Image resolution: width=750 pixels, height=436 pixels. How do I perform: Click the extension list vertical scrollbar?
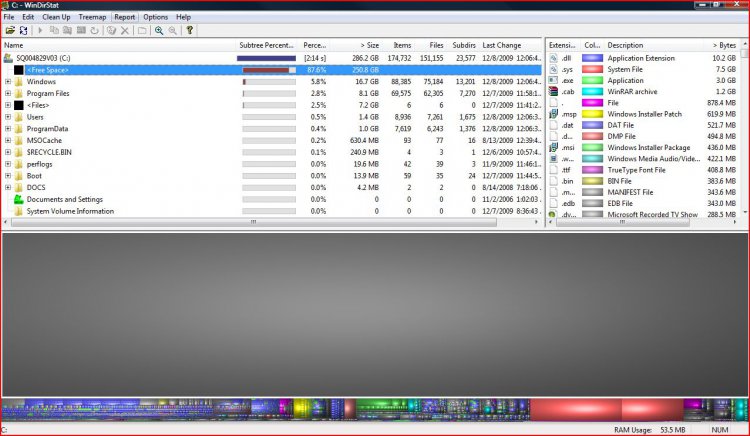(745, 128)
